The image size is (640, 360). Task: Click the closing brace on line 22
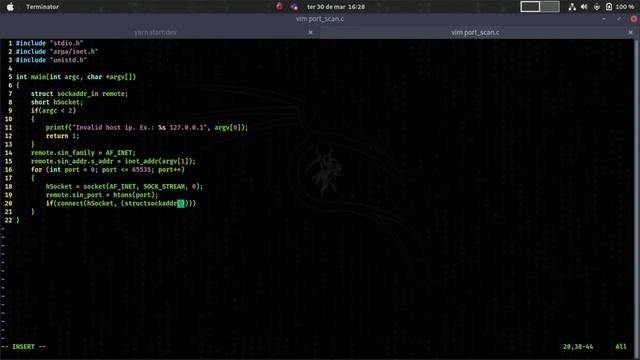click(18, 220)
